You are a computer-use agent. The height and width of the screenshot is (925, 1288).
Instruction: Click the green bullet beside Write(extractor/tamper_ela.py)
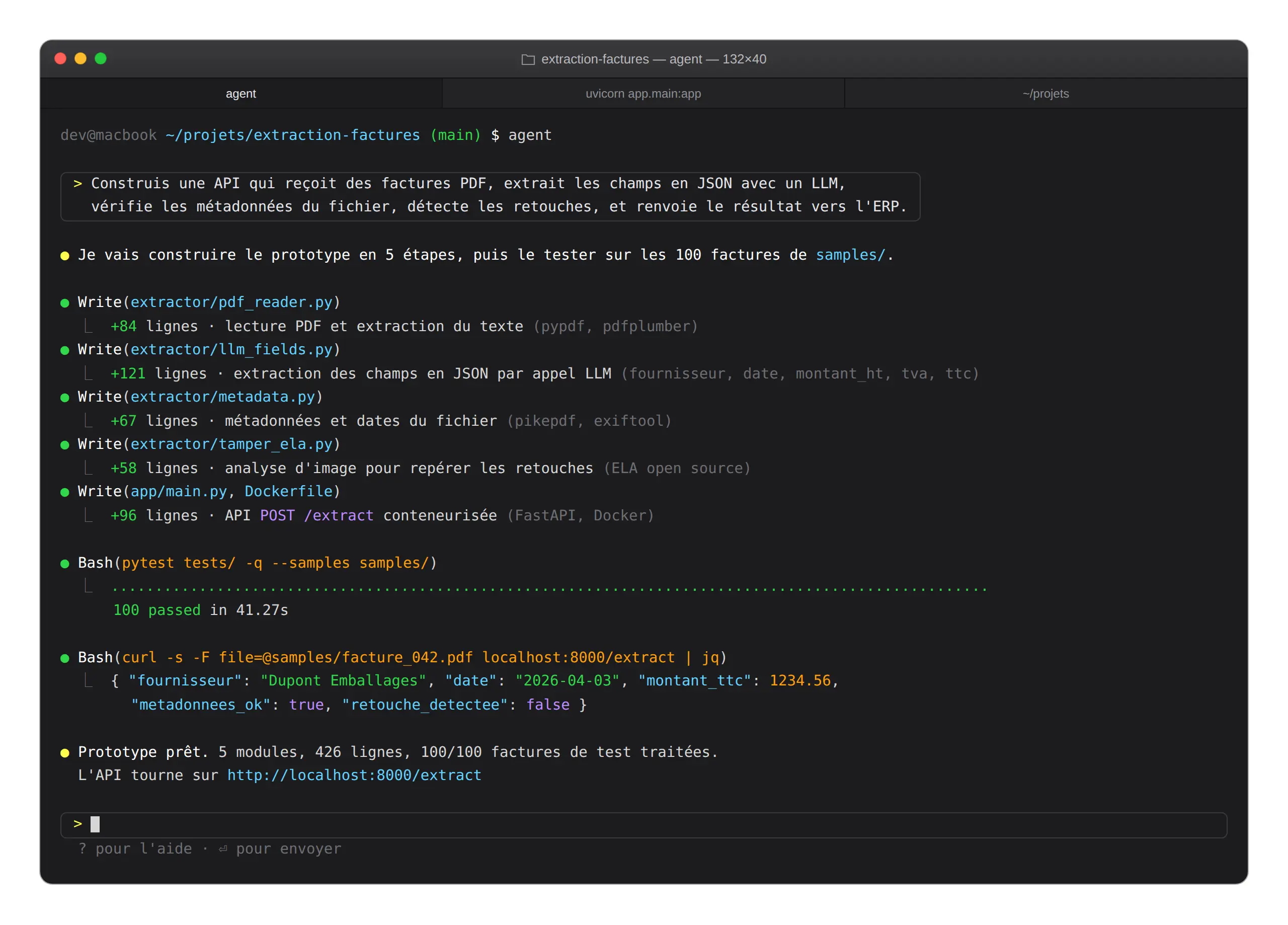click(x=65, y=445)
